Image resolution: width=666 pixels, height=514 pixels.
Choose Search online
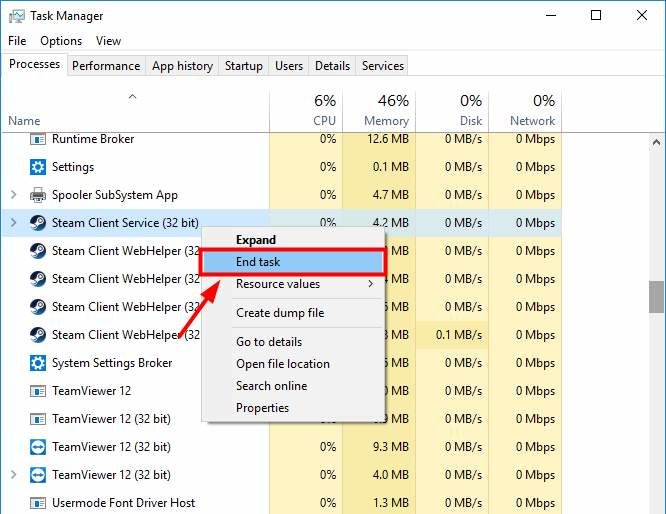pos(293,386)
